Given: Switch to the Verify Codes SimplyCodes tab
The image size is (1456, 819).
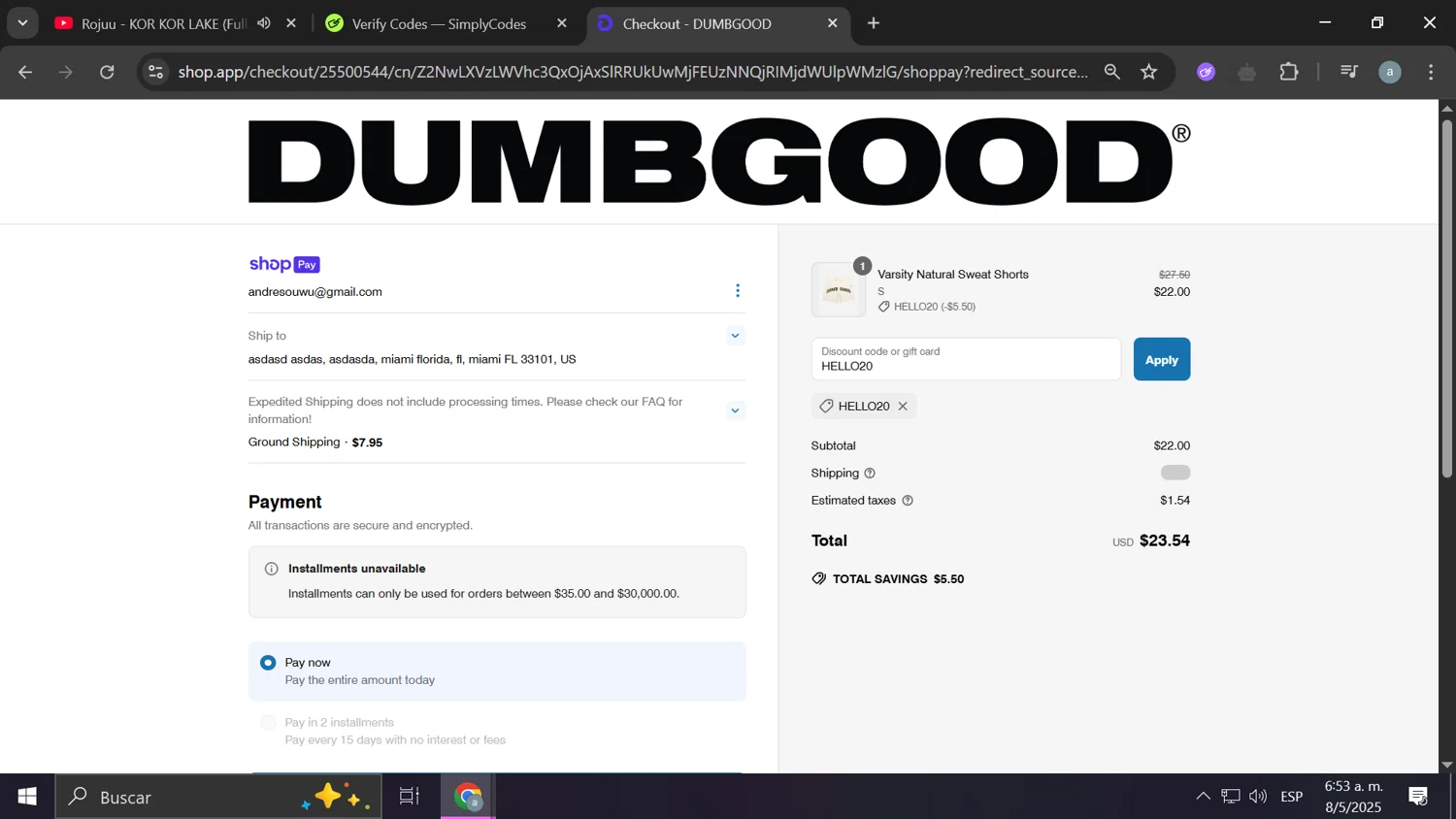Looking at the screenshot, I should (x=439, y=23).
